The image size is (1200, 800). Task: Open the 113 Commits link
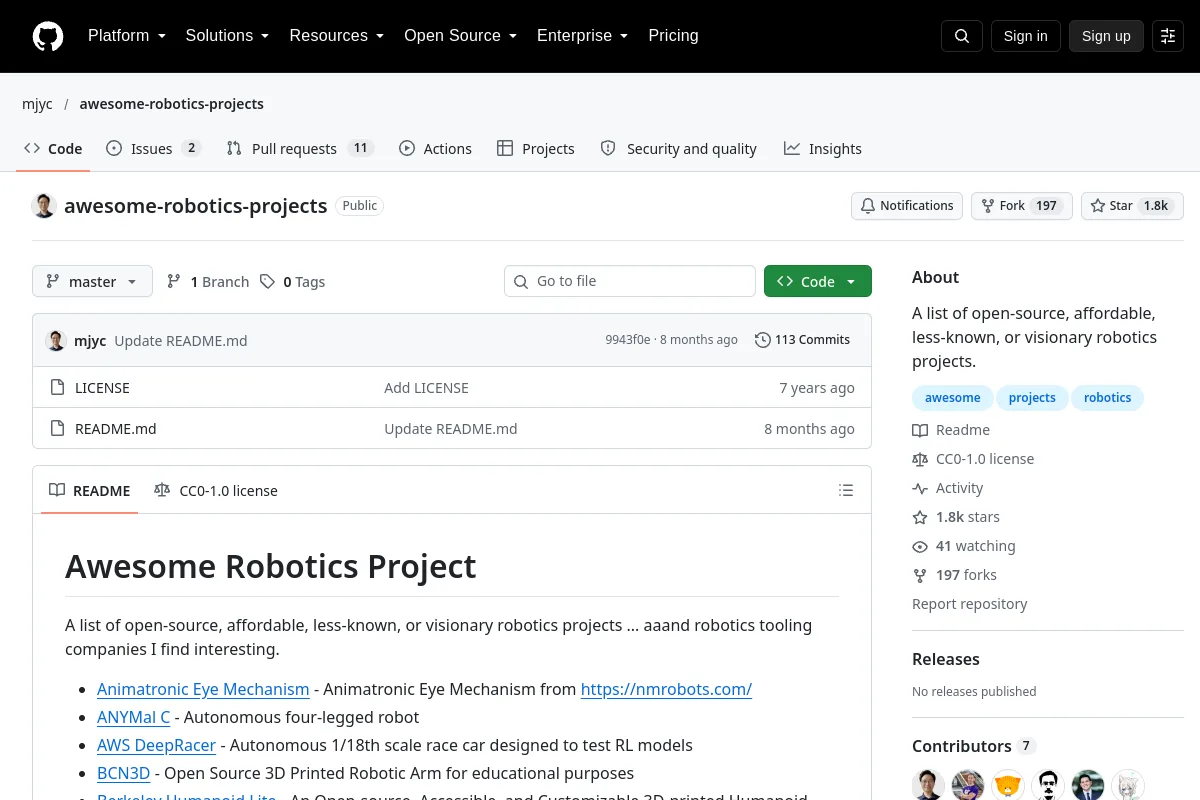pyautogui.click(x=802, y=340)
